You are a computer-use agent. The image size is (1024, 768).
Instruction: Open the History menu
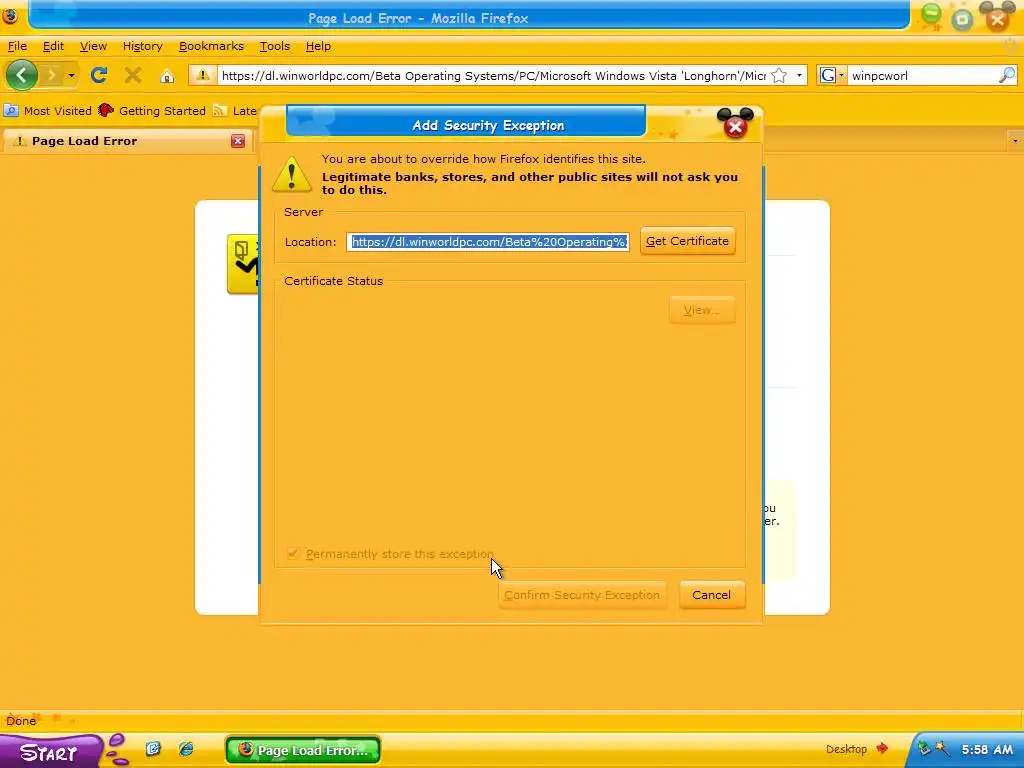(142, 46)
